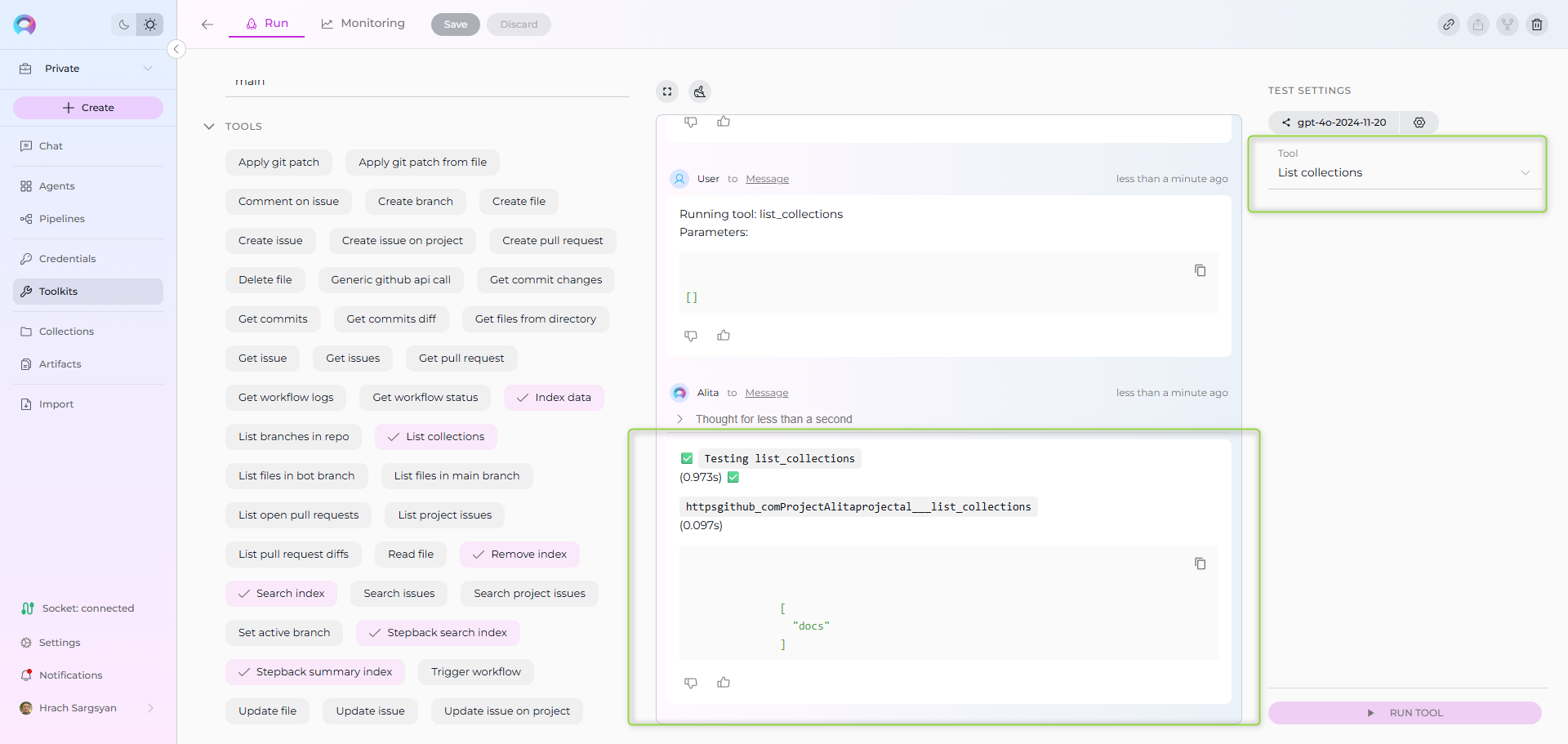Screen dimensions: 1568x744
Task: Copy the Parameters code block
Action: click(1200, 270)
